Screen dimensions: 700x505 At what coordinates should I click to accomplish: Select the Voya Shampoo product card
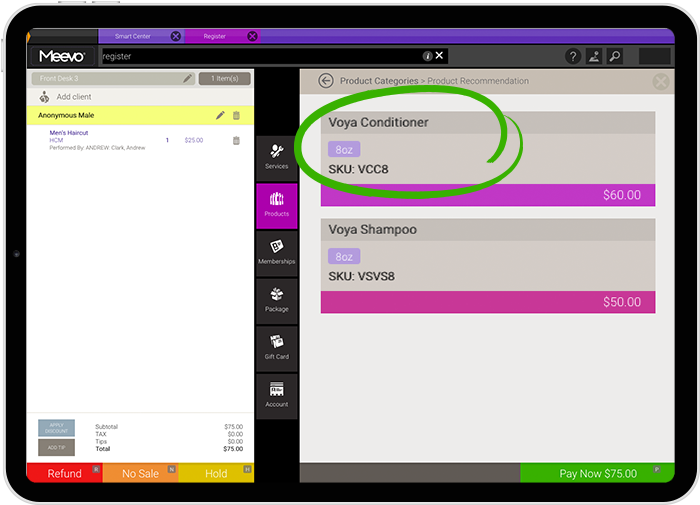[x=487, y=265]
